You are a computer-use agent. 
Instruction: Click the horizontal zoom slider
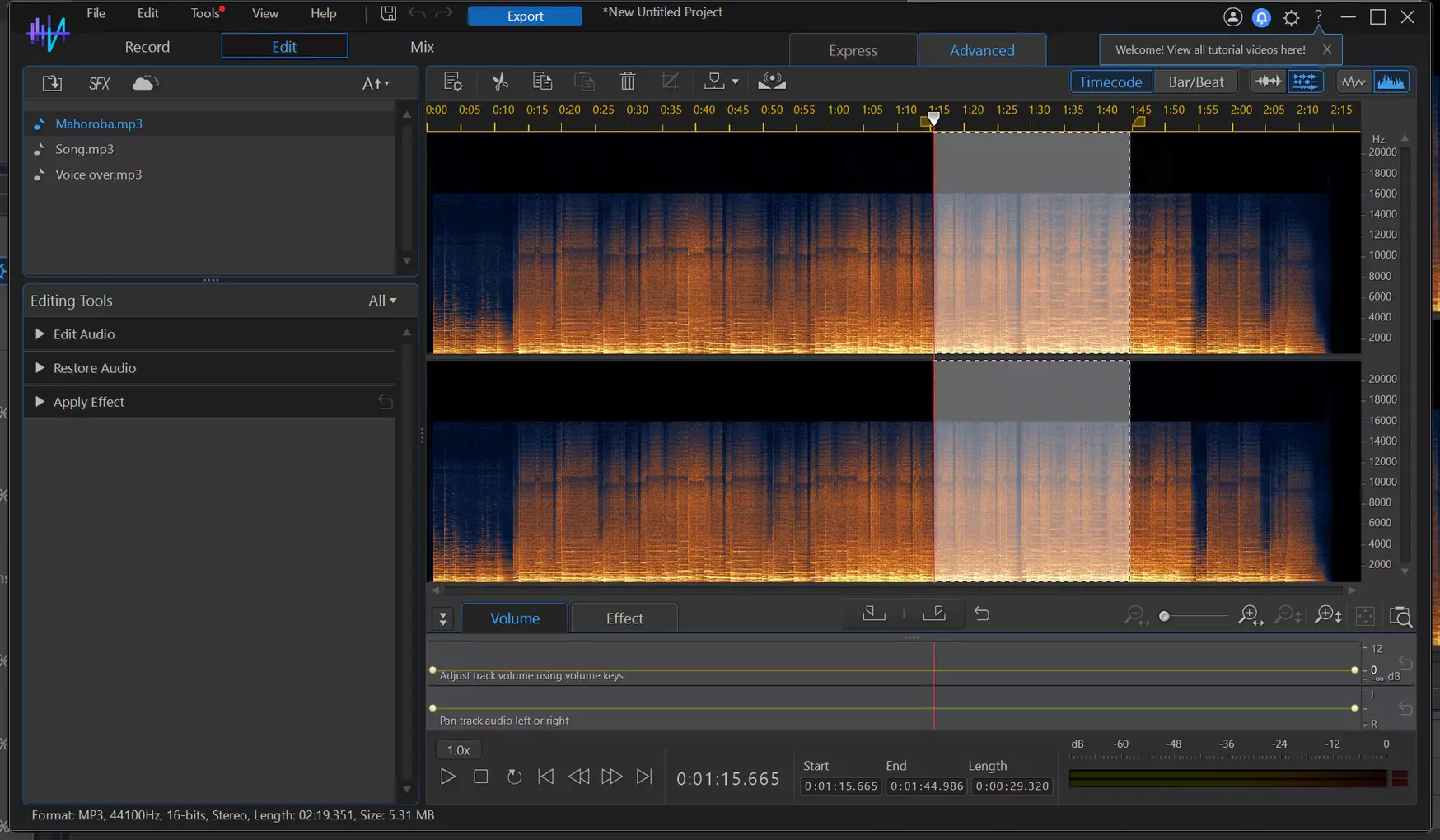click(x=1193, y=616)
